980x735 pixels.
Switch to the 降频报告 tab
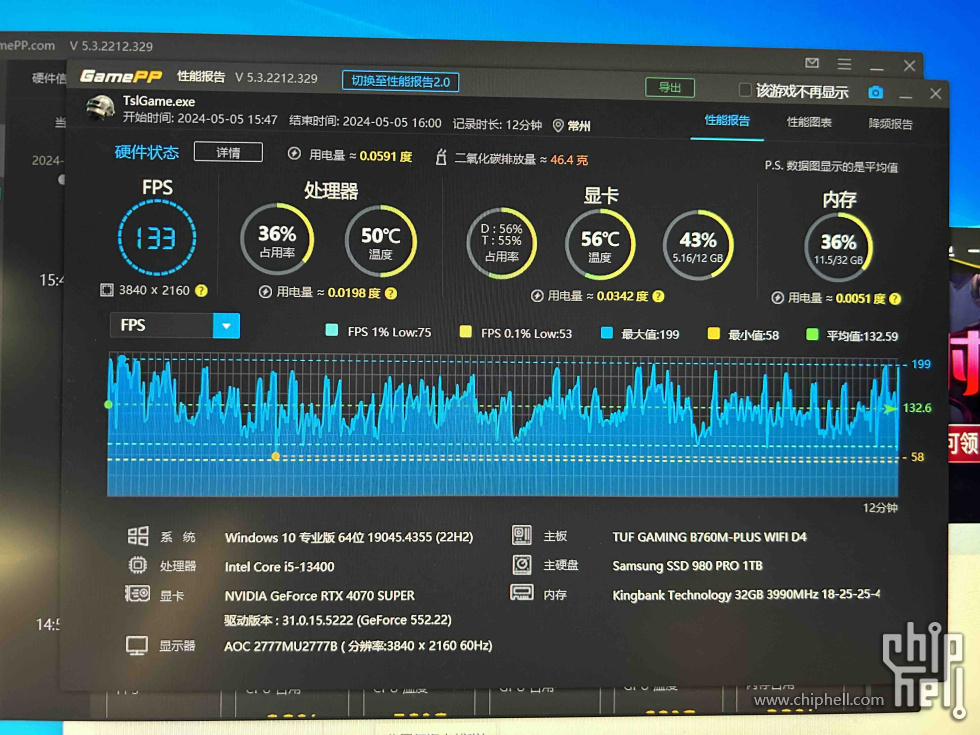tap(891, 124)
